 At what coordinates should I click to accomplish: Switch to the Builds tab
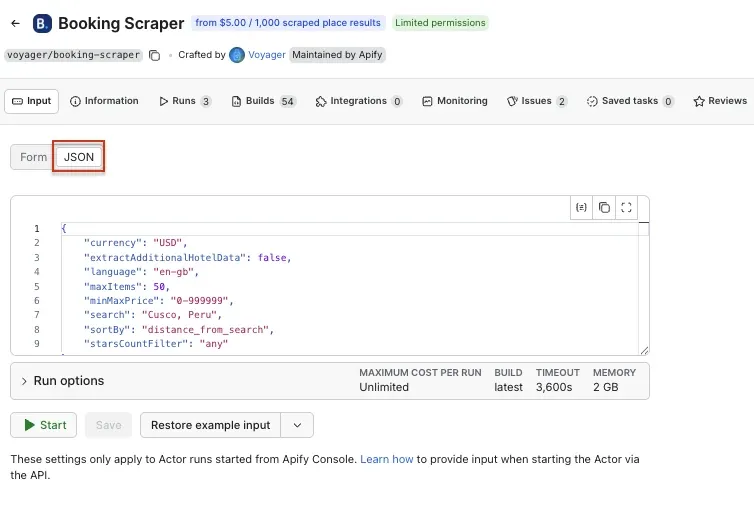point(264,101)
